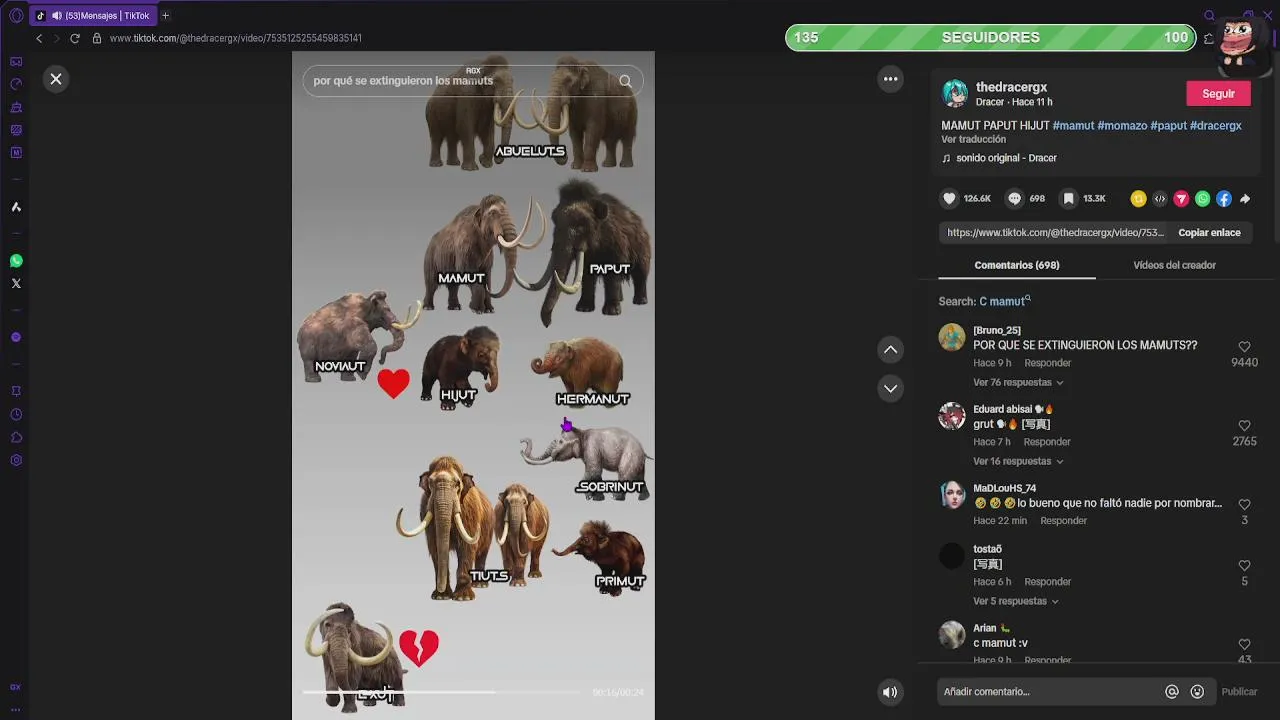
Task: Open the Opera GX main menu logo
Action: [16, 16]
